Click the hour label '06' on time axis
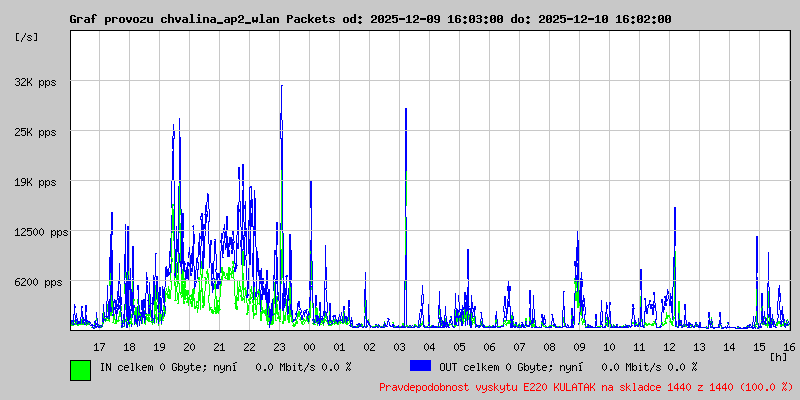This screenshot has width=800, height=400. (x=489, y=347)
